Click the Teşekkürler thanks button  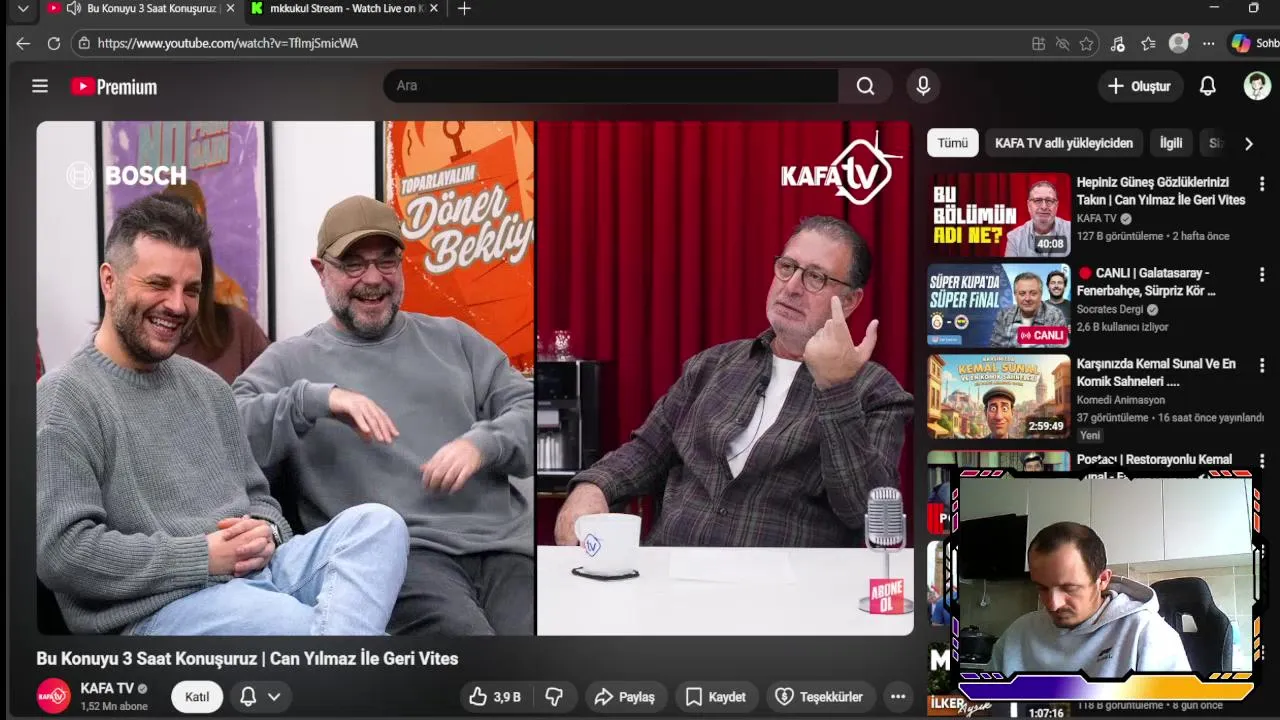(x=820, y=697)
